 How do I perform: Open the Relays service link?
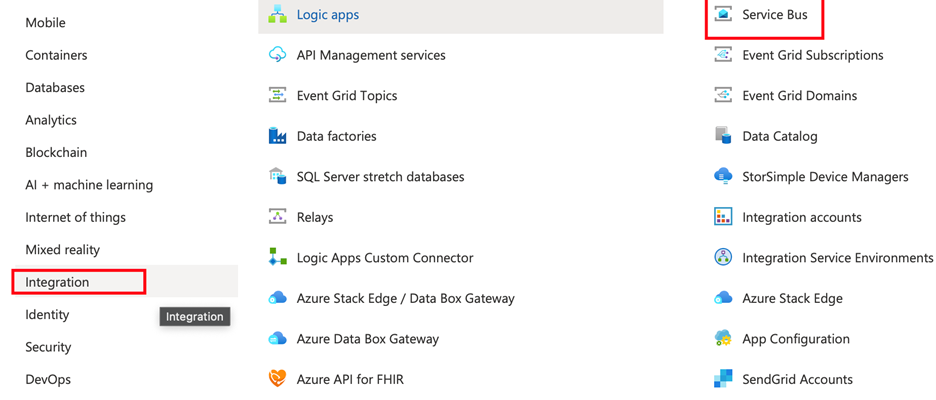(x=315, y=217)
